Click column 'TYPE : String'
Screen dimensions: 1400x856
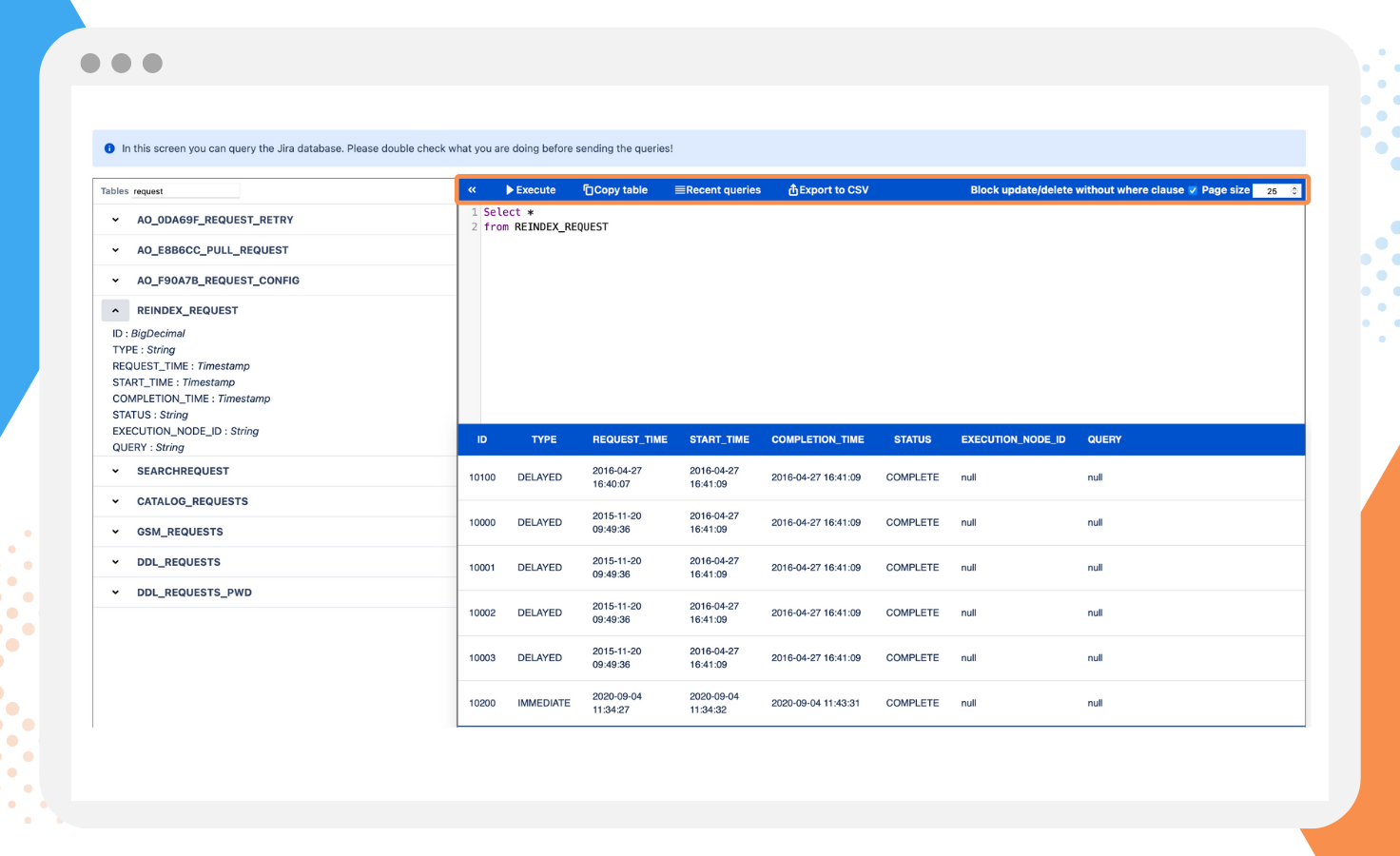click(x=144, y=350)
